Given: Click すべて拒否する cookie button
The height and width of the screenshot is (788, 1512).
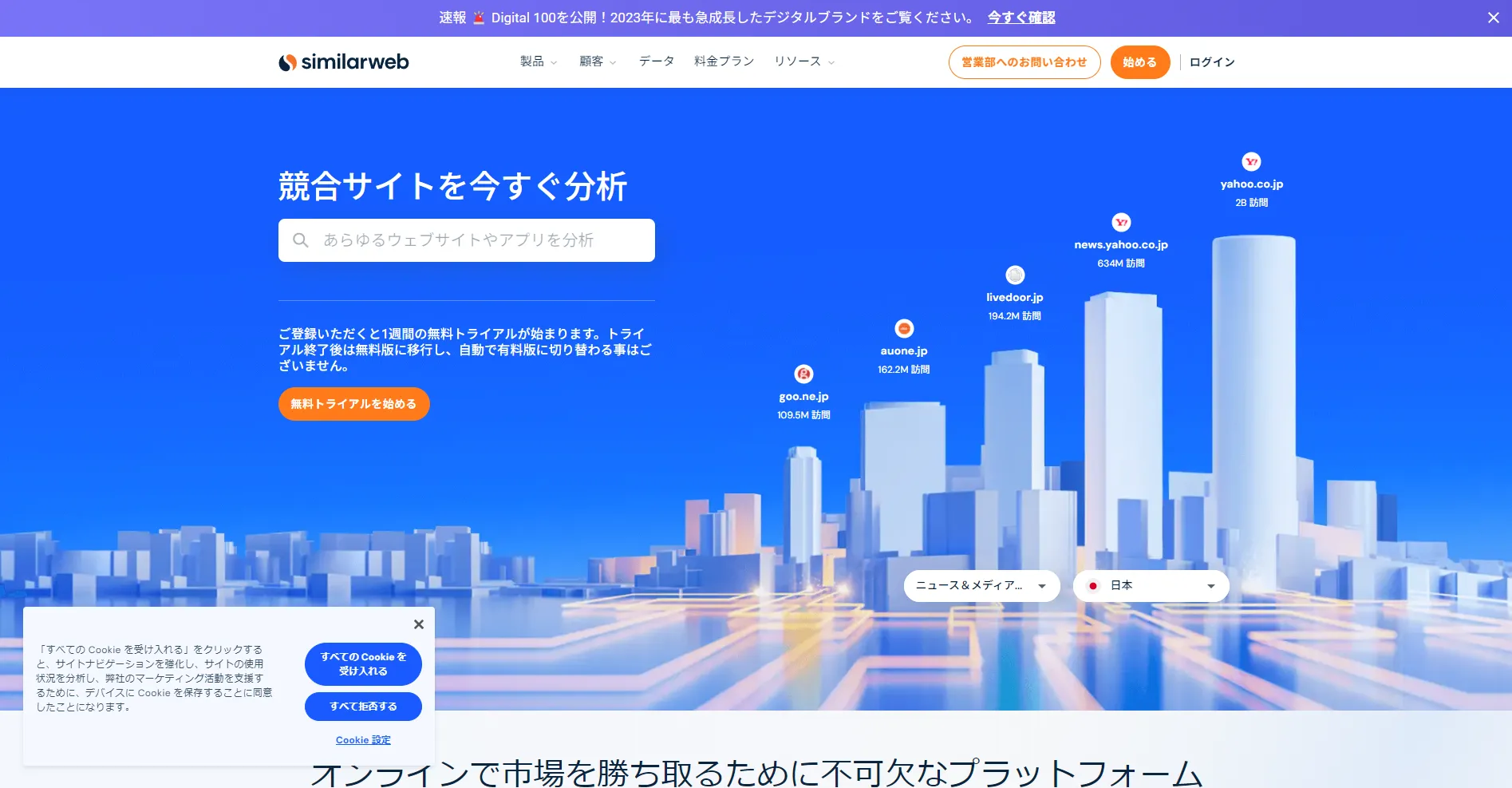Looking at the screenshot, I should 363,707.
